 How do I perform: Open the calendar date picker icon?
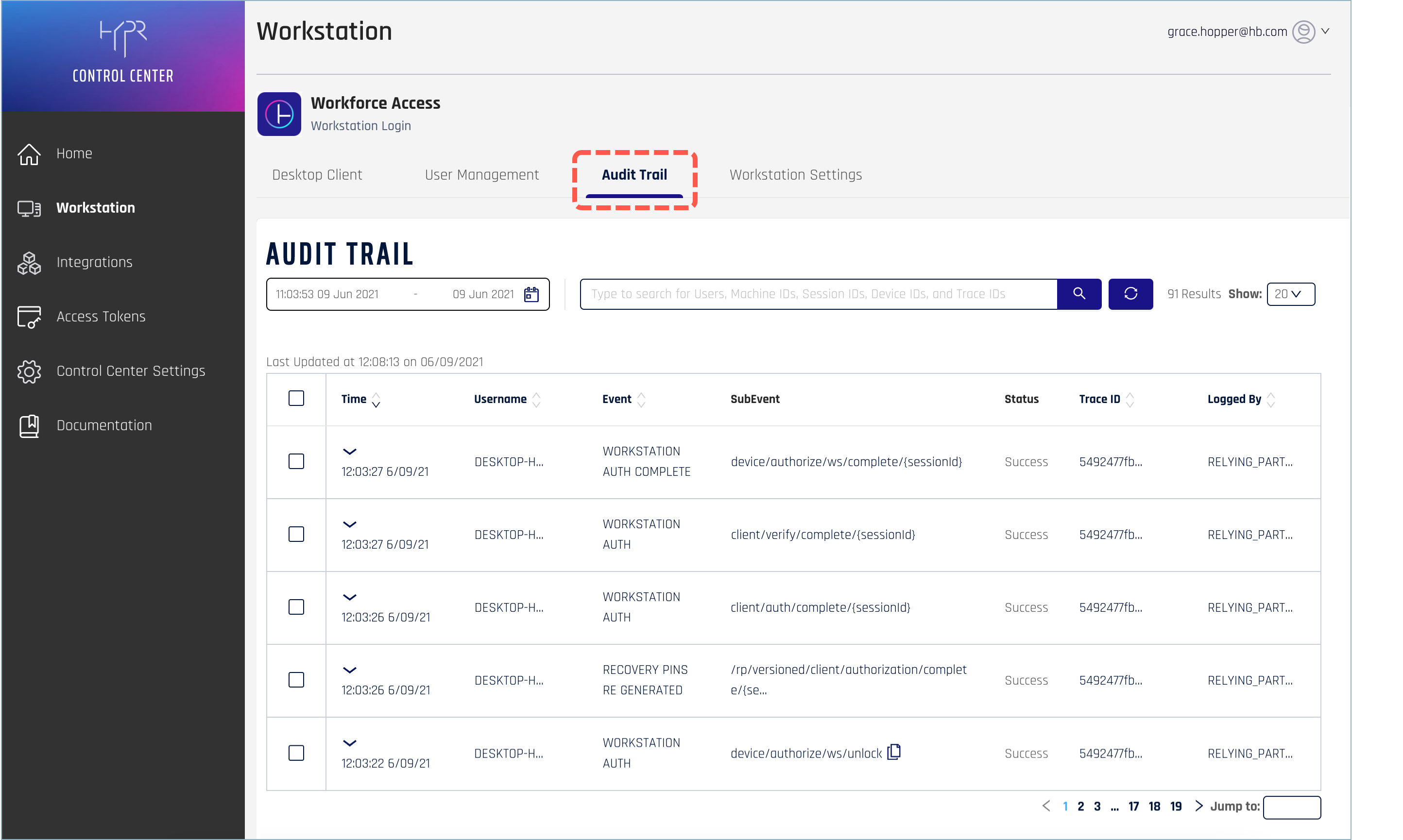tap(531, 294)
